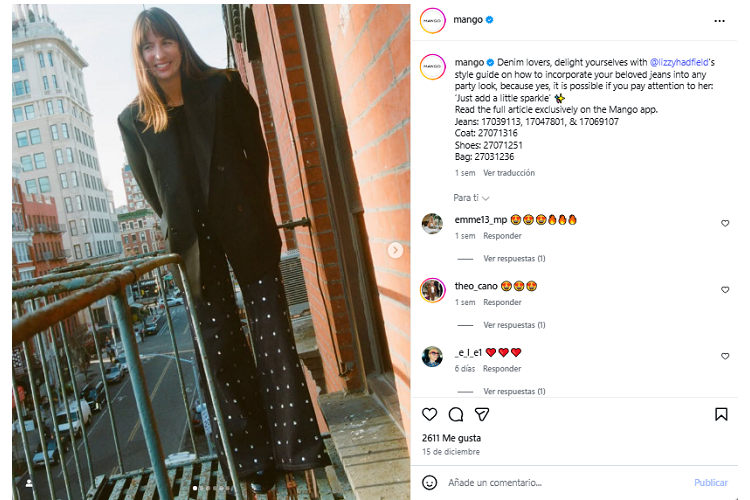This screenshot has height=500, width=750.
Task: Click 'Responder' under the _e_l_e1 comment
Action: coord(502,368)
